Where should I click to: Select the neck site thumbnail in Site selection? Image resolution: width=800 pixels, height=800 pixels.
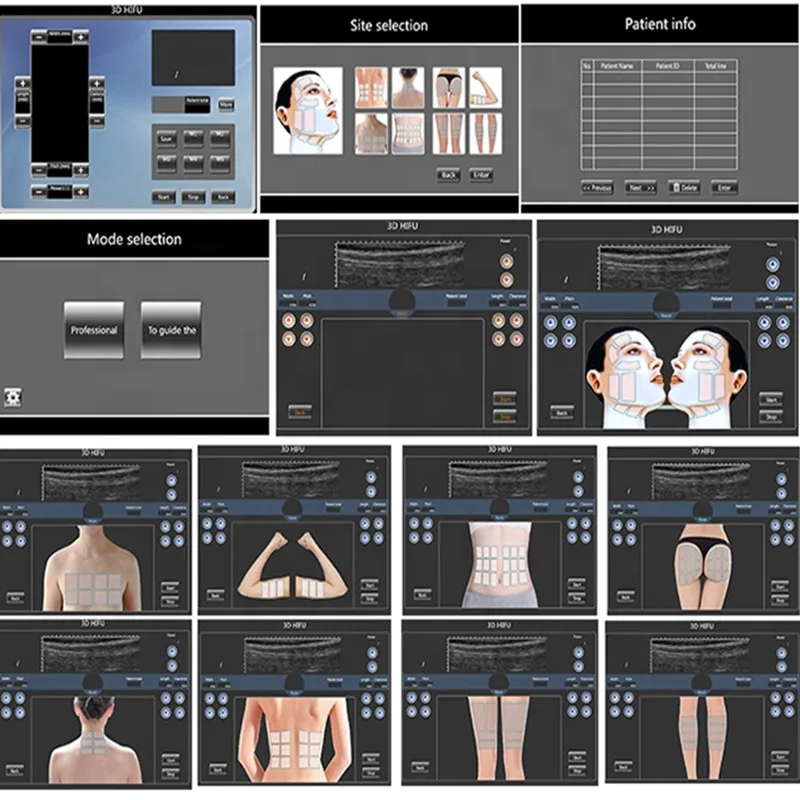coord(408,88)
